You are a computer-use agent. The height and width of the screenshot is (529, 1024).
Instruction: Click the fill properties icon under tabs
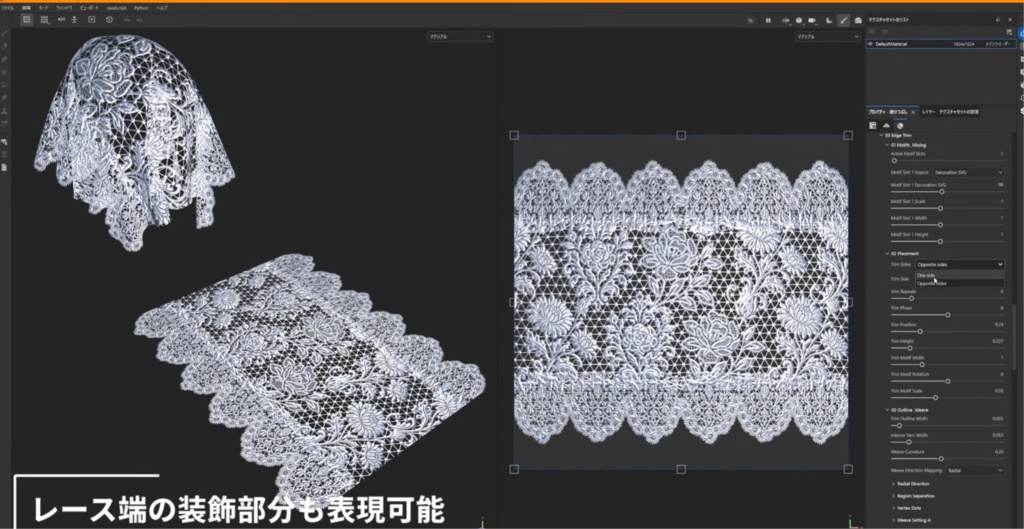(x=872, y=125)
